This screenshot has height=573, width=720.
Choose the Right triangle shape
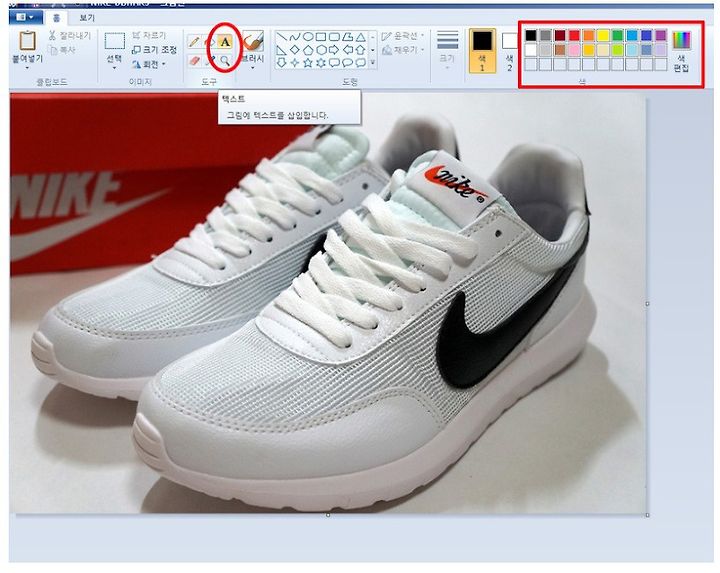pyautogui.click(x=281, y=50)
